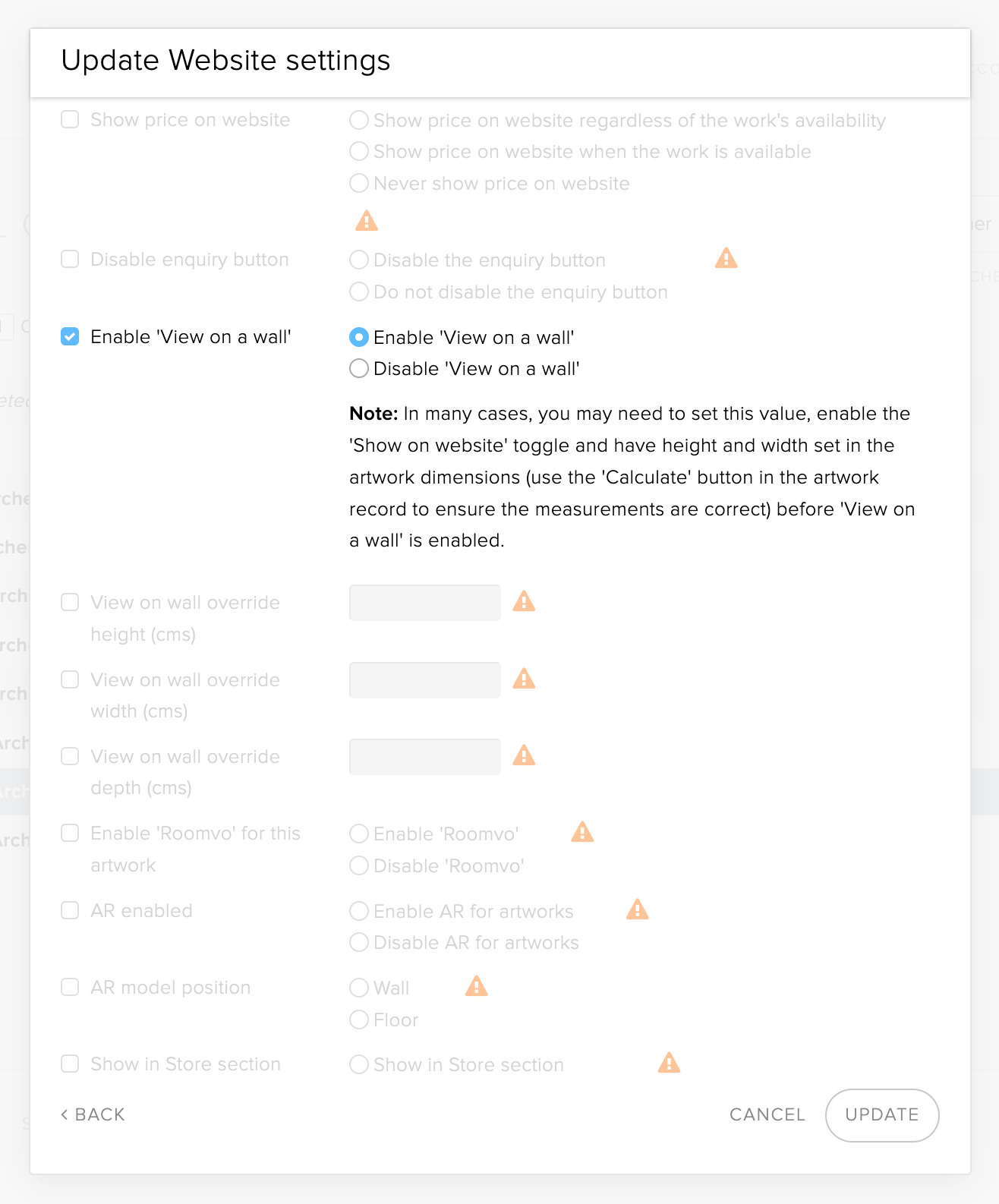
Task: Click warning icon beside override depth field
Action: (524, 755)
